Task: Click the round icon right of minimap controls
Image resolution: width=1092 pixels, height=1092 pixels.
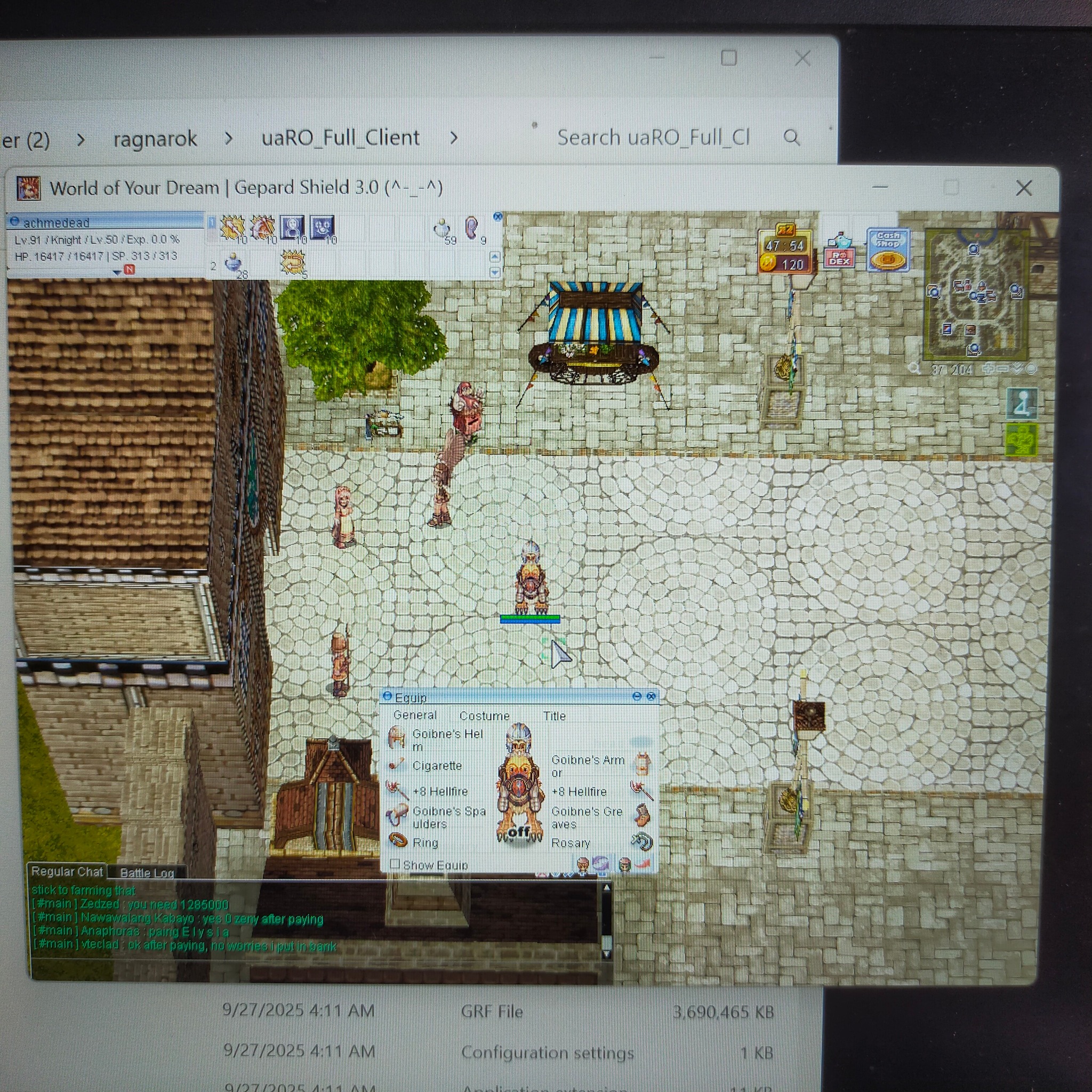Action: point(1031,369)
